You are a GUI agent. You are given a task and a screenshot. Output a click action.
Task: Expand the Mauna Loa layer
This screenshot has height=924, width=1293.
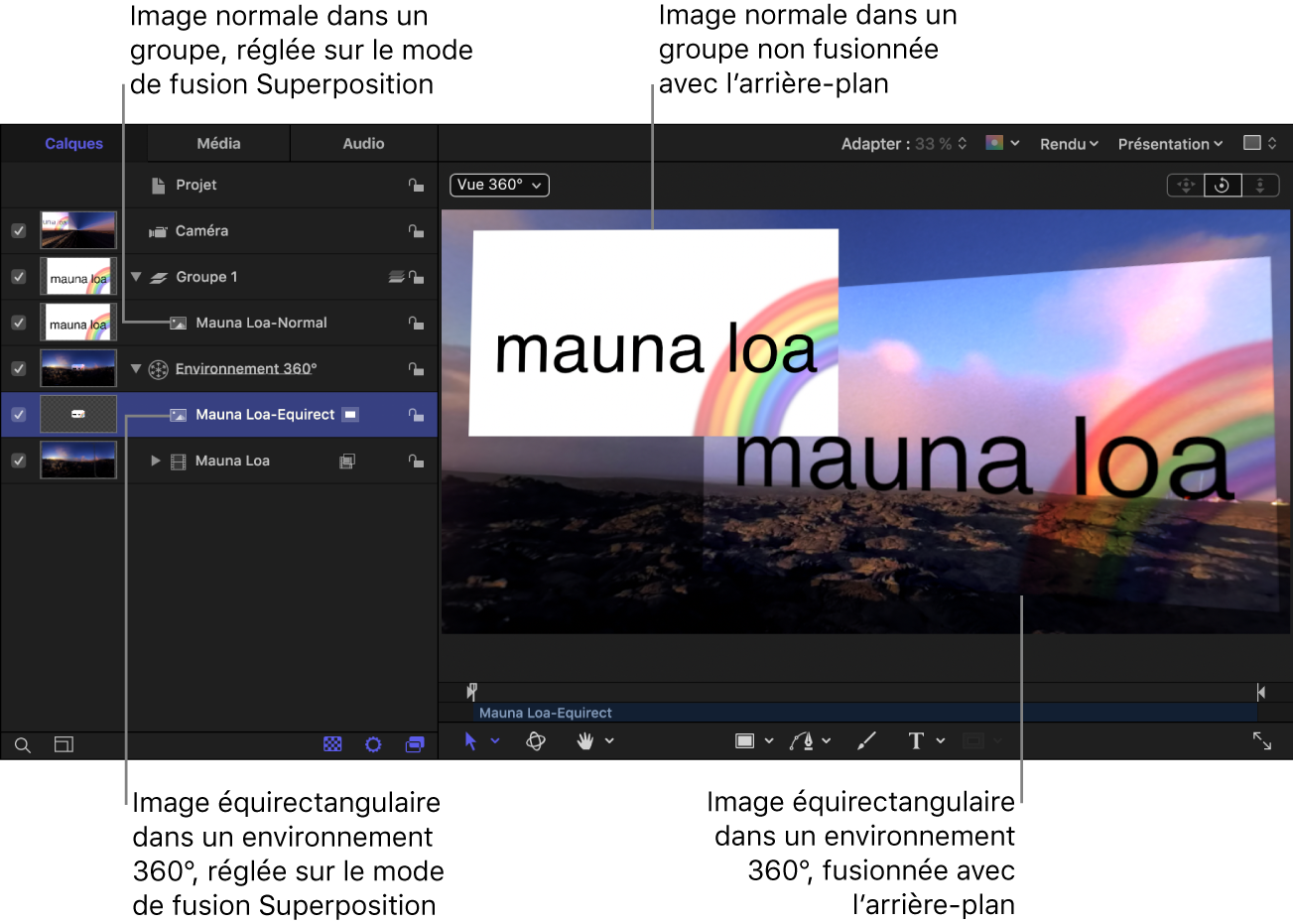(x=156, y=460)
